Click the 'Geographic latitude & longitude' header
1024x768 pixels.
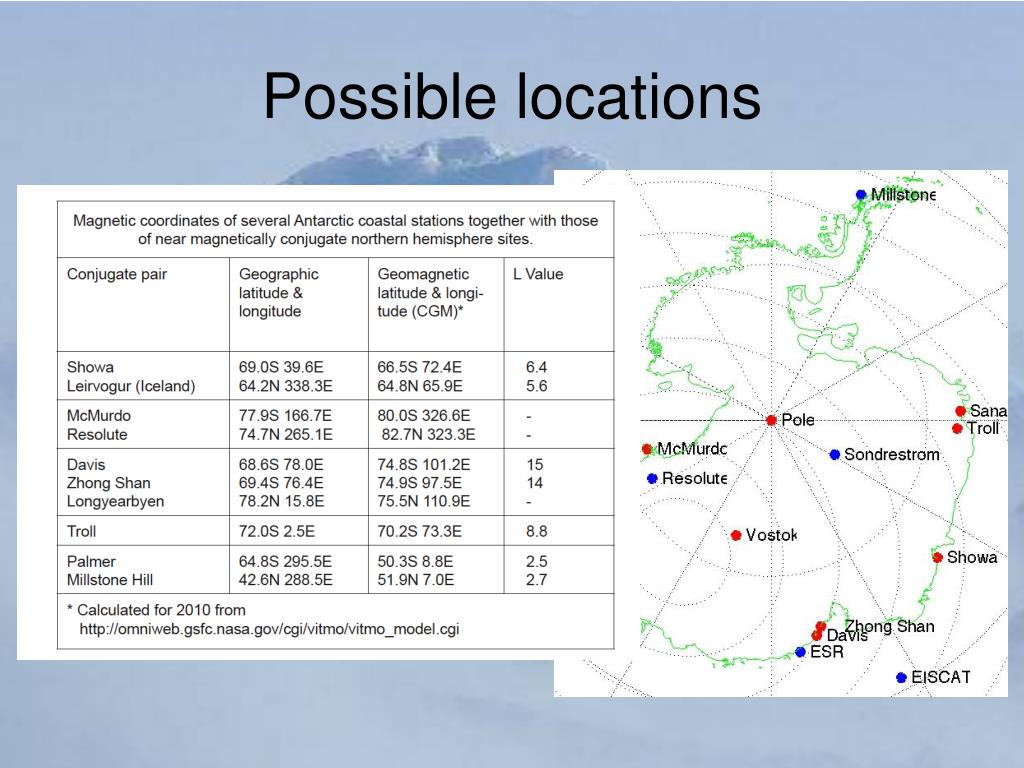tap(279, 293)
